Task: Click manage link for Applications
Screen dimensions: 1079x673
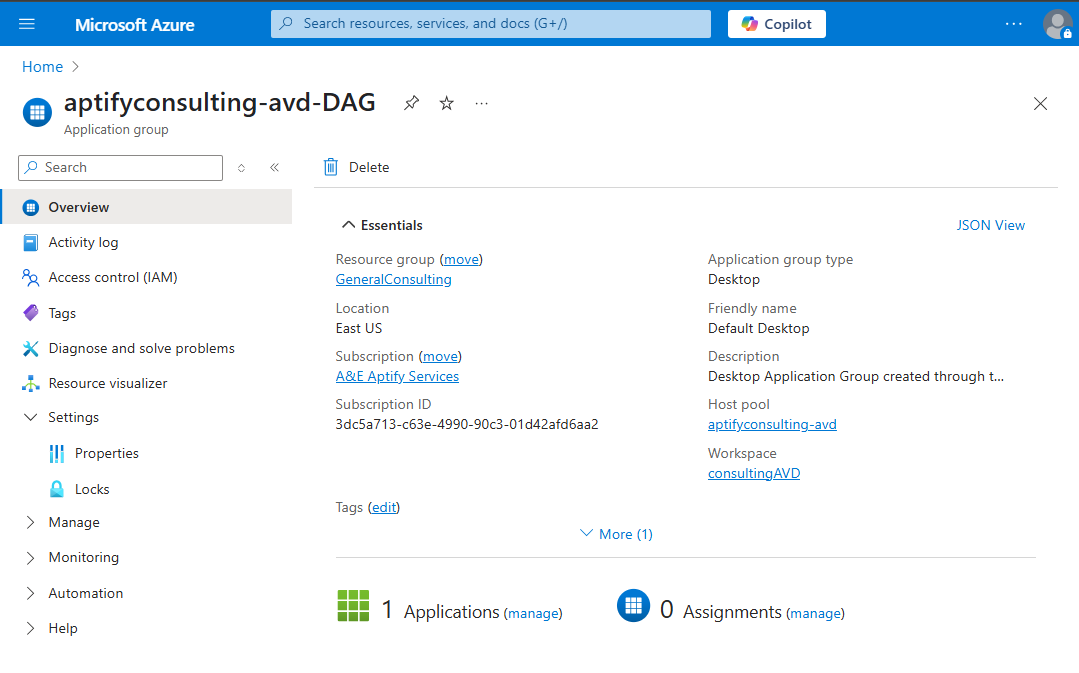Action: pos(533,613)
